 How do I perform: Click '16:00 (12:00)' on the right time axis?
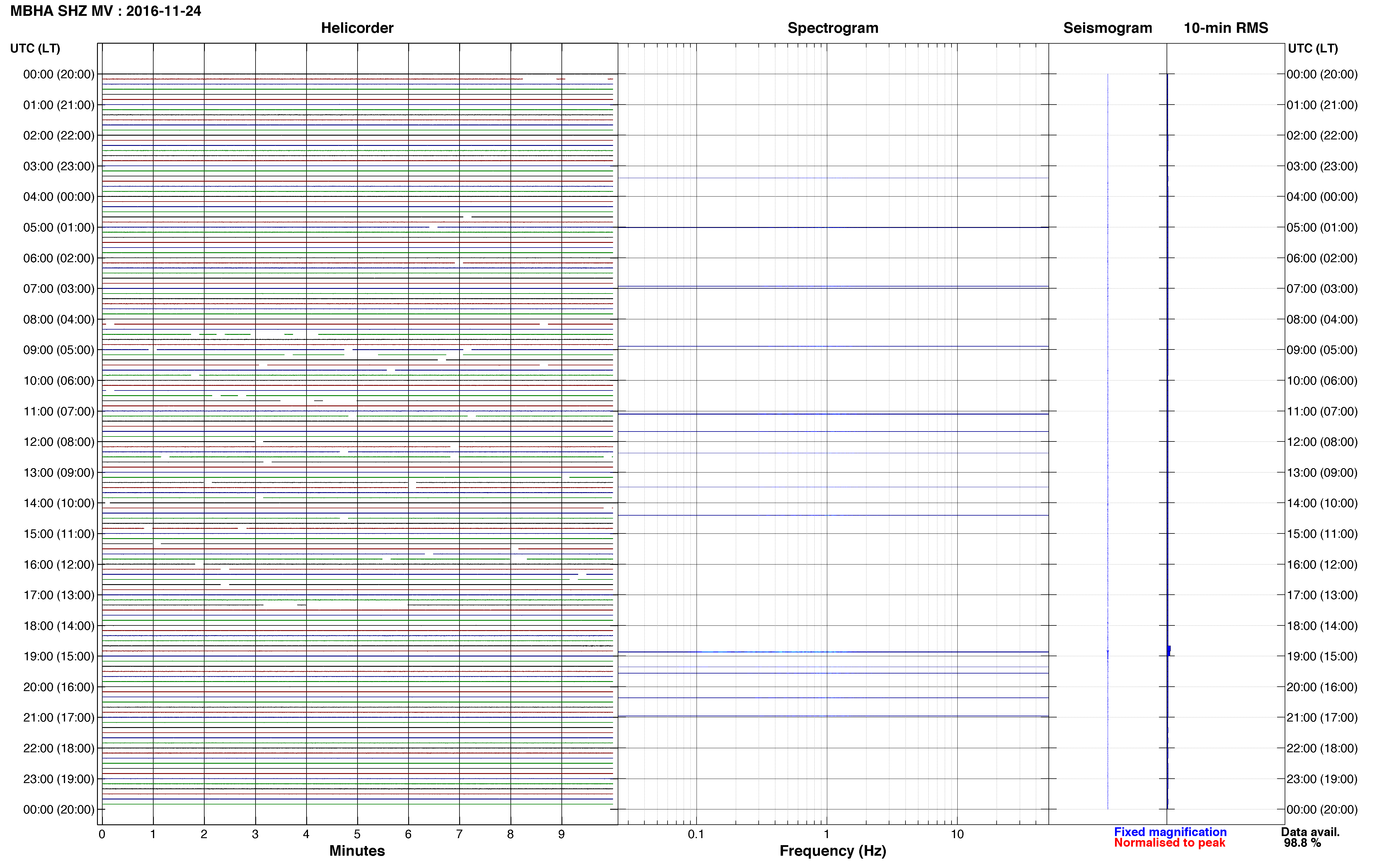pos(1322,565)
